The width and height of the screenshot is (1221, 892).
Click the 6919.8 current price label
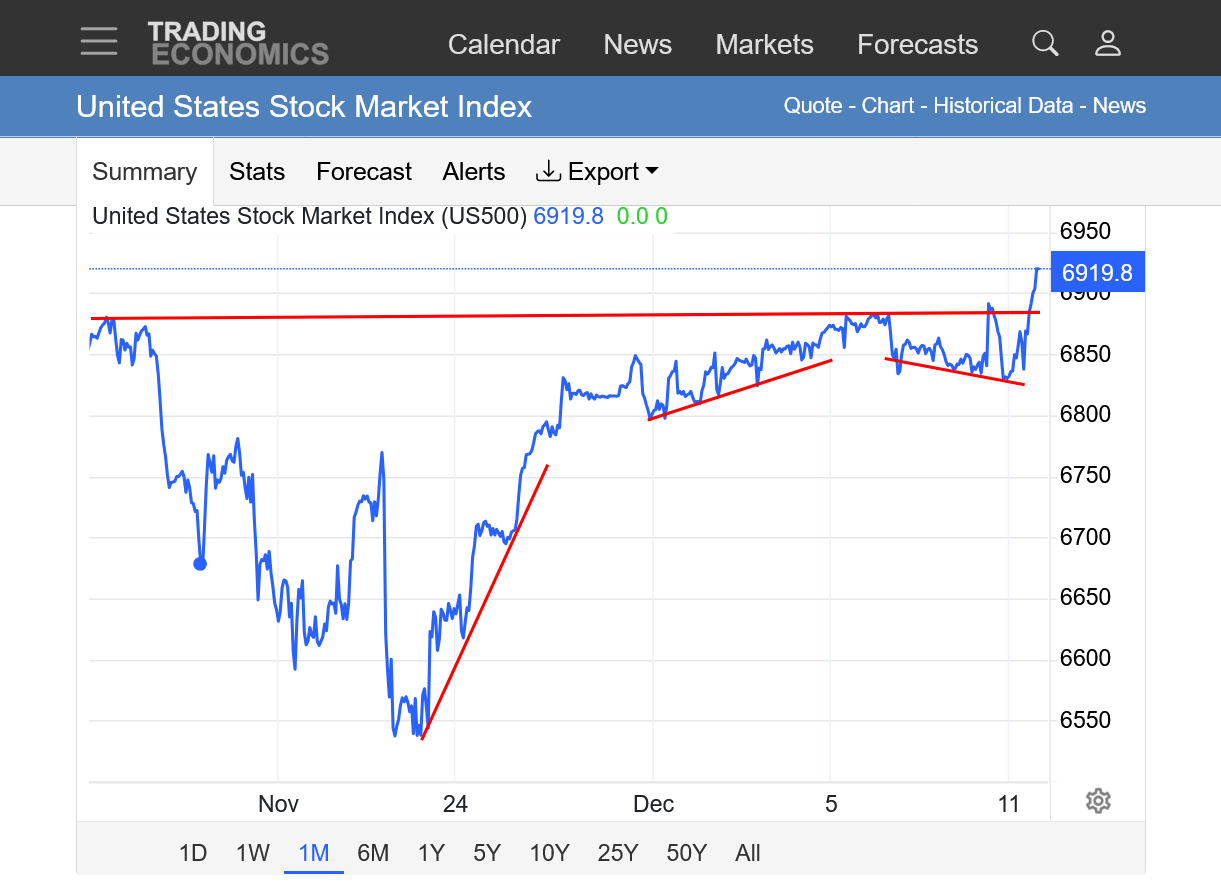pyautogui.click(x=1097, y=272)
